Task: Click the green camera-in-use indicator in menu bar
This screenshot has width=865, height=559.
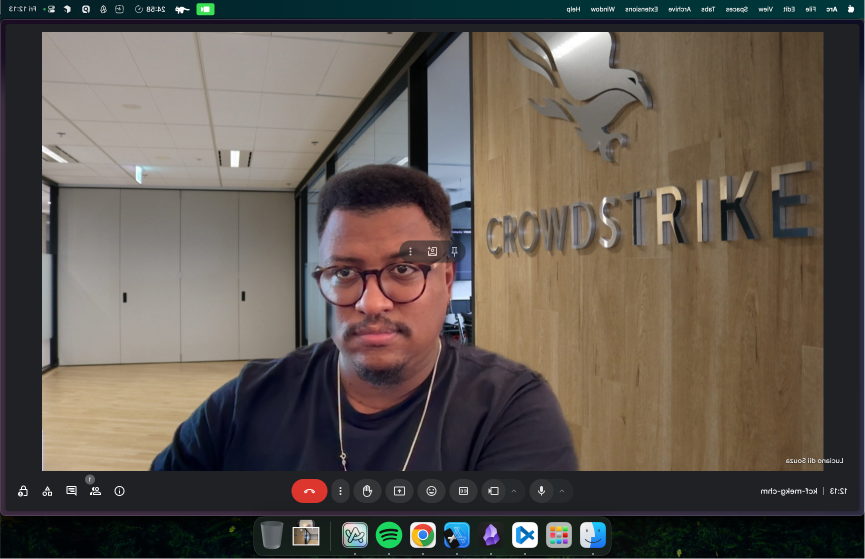Action: tap(205, 9)
